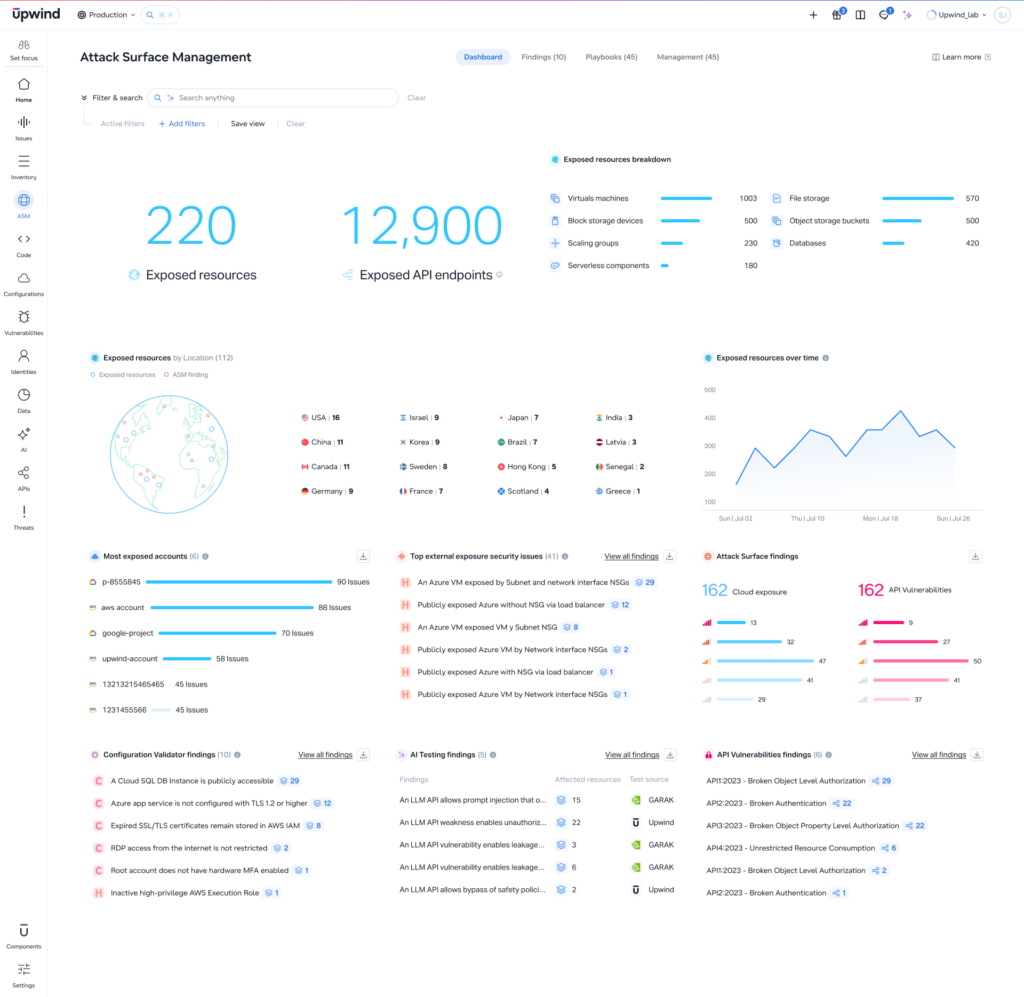Show info icon next to Exposed API endpoints

pyautogui.click(x=500, y=275)
